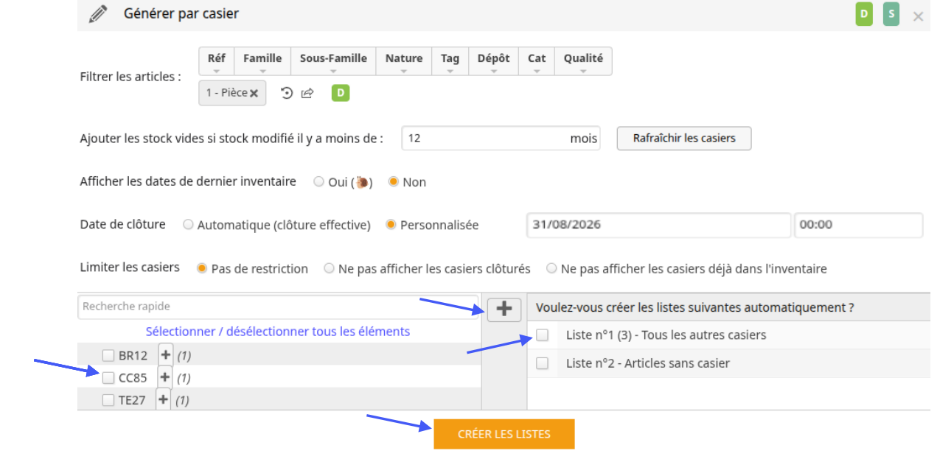Screen dimensions: 932x454
Task: Select Ne pas afficher les casiers clôturés
Action: point(329,269)
